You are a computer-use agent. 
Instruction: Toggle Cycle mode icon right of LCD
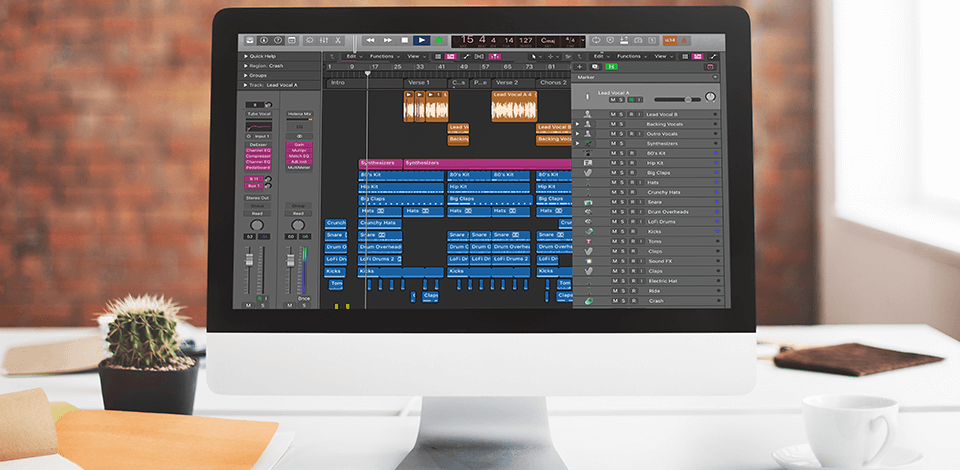(596, 40)
